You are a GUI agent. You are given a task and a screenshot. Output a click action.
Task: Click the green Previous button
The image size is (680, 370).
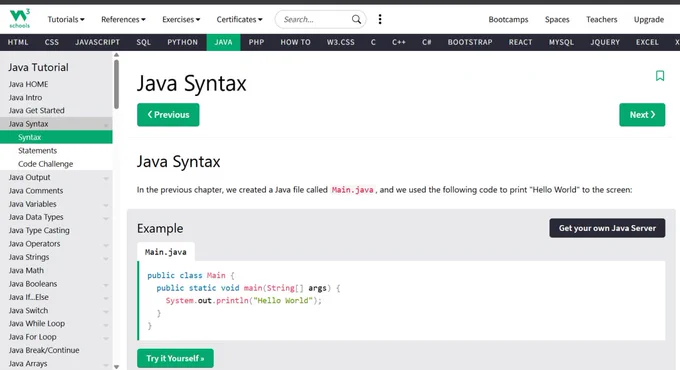point(168,115)
